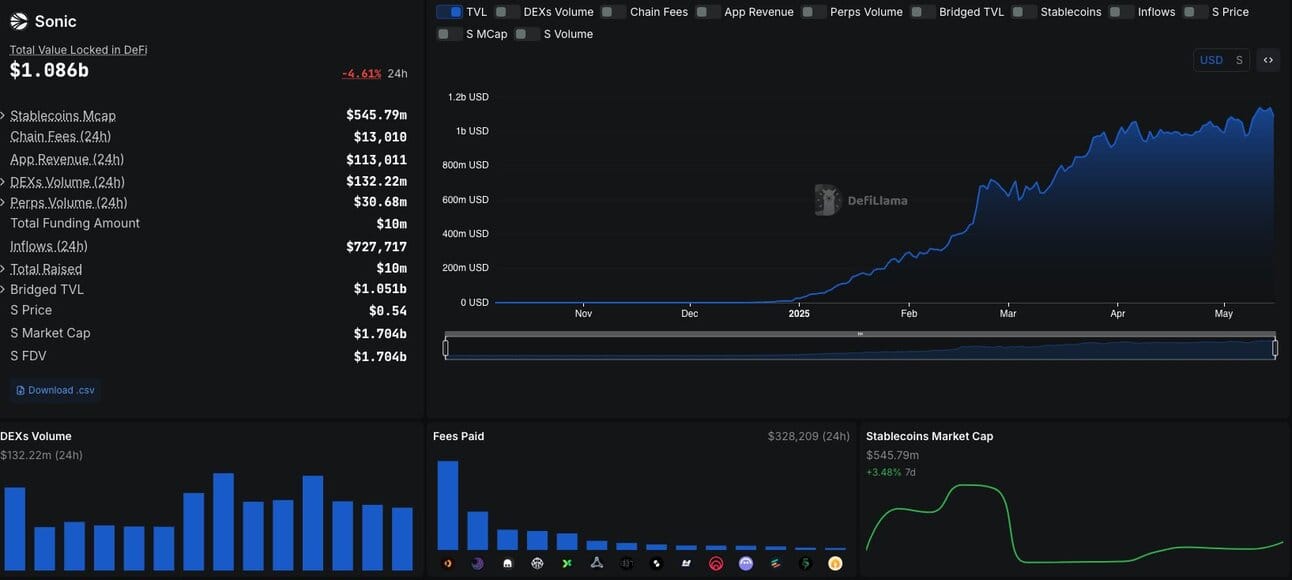Select the white helmet-shaped protocol icon
This screenshot has height=580, width=1292.
(507, 564)
